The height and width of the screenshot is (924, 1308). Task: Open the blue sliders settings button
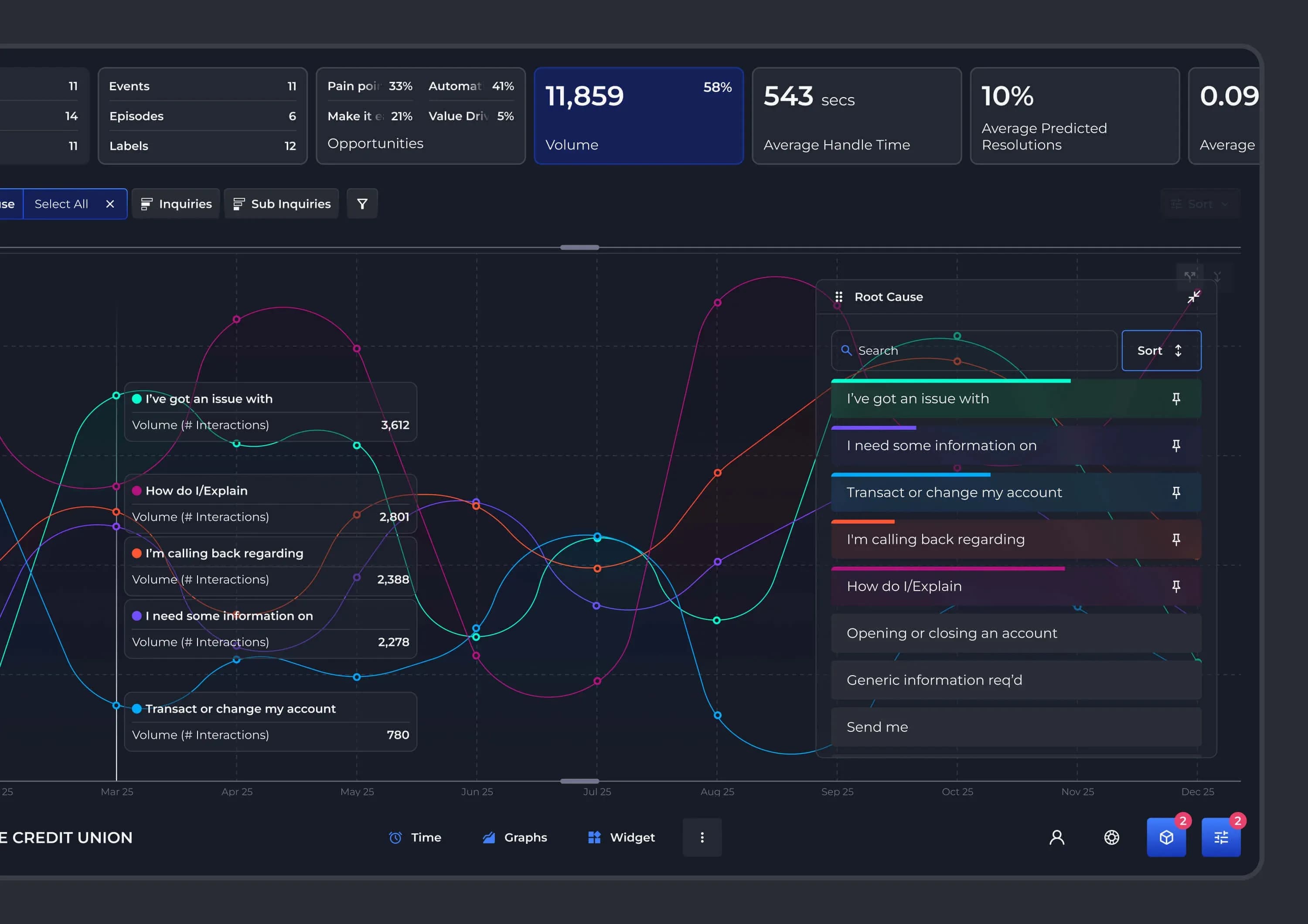pyautogui.click(x=1221, y=837)
